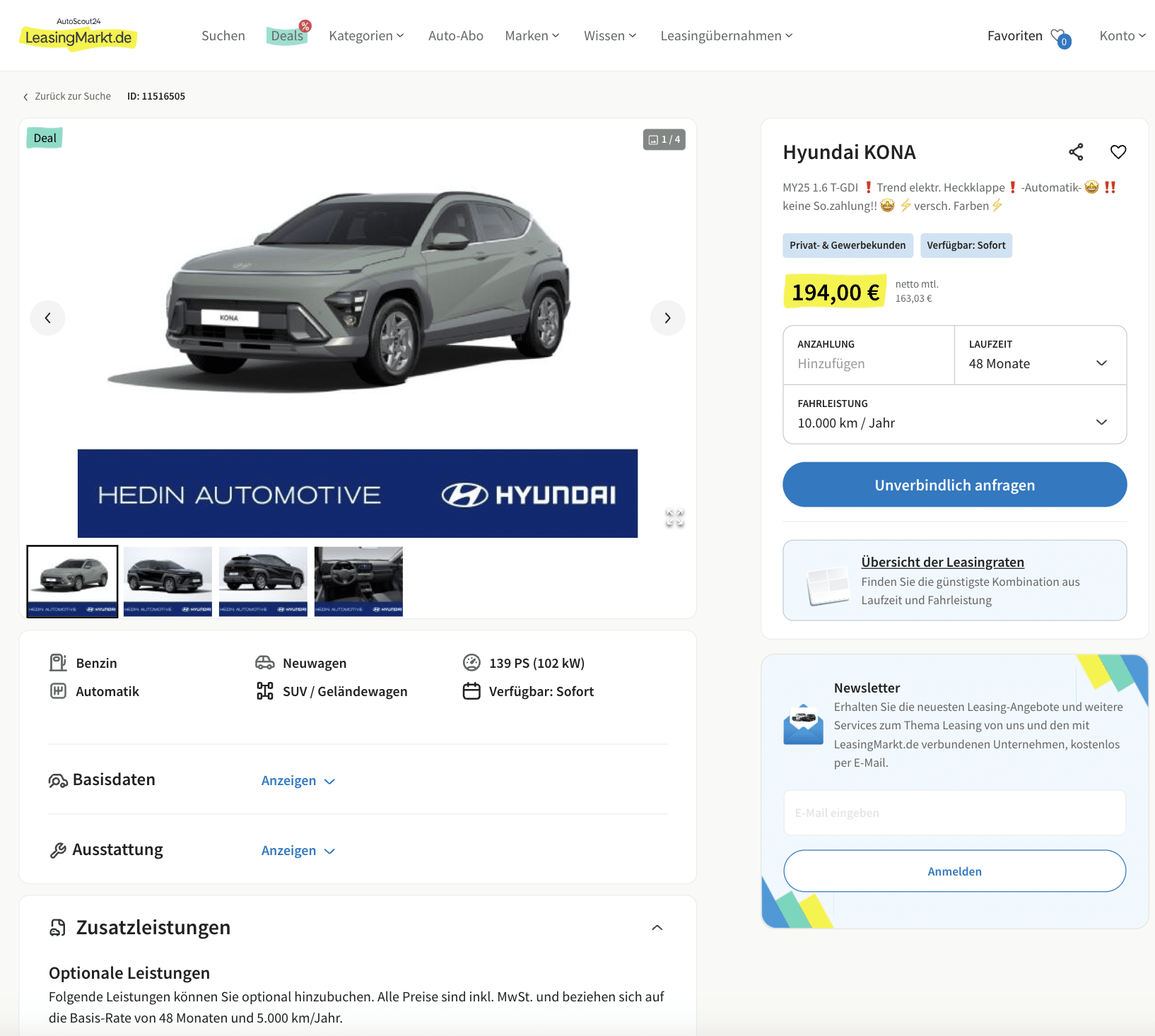Click the Hyundai KONA title

pyautogui.click(x=849, y=152)
